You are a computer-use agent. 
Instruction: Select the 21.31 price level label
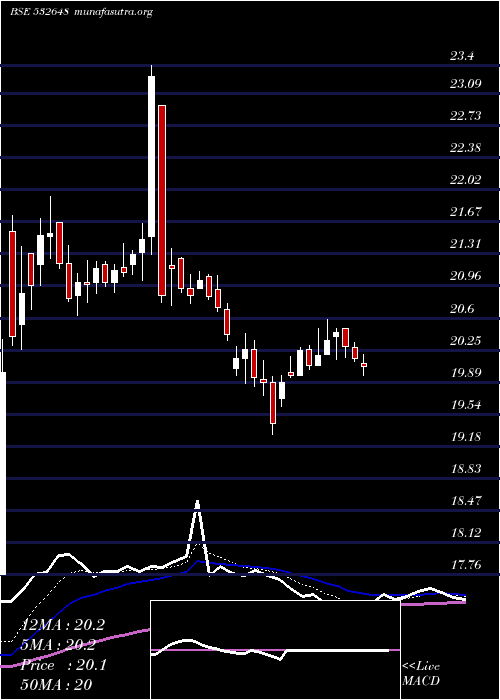[x=466, y=243]
